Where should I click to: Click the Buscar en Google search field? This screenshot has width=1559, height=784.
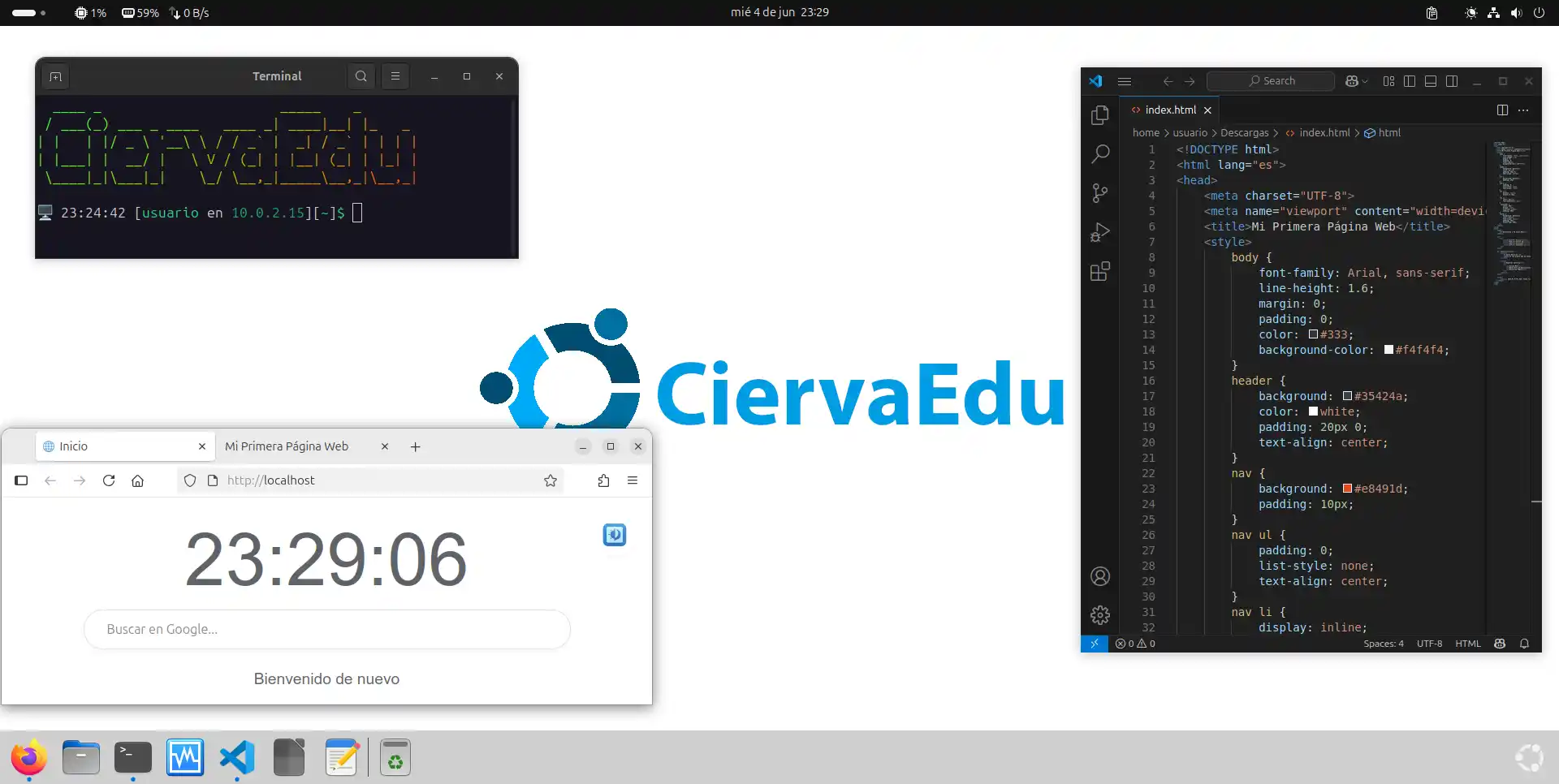(x=326, y=629)
